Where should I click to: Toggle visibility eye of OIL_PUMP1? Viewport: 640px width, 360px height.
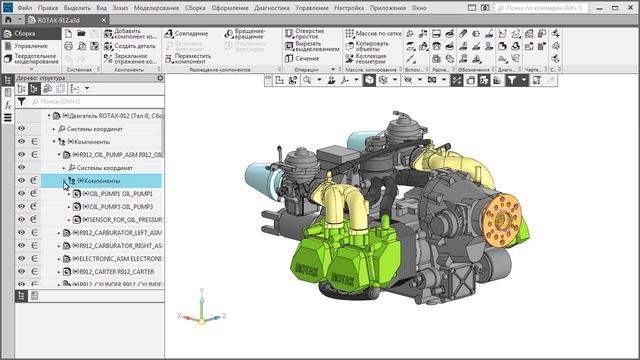(x=21, y=193)
